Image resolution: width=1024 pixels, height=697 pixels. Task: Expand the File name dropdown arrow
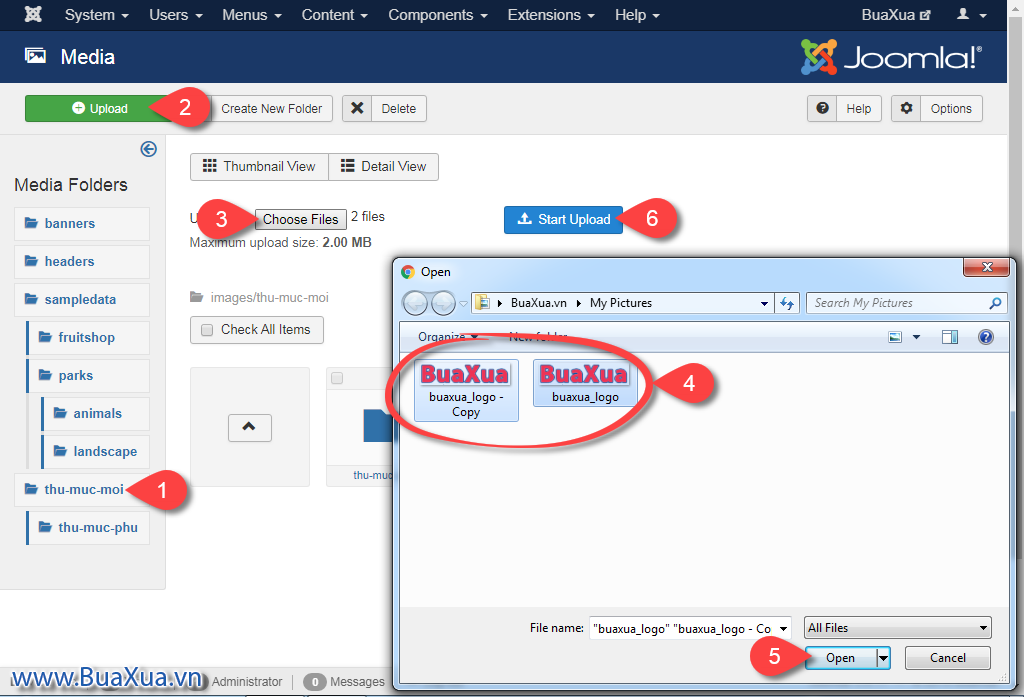point(783,628)
